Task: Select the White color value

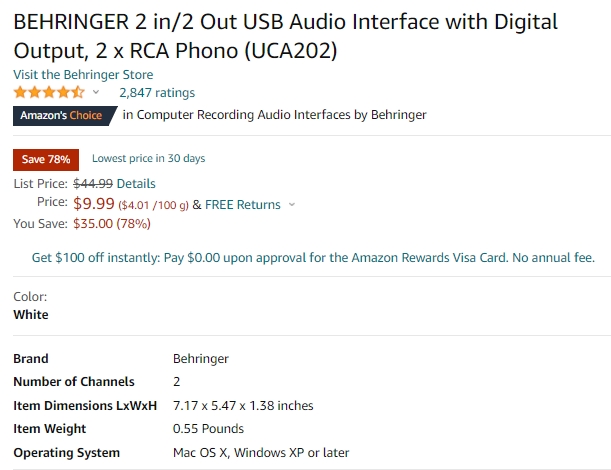Action: pos(31,315)
